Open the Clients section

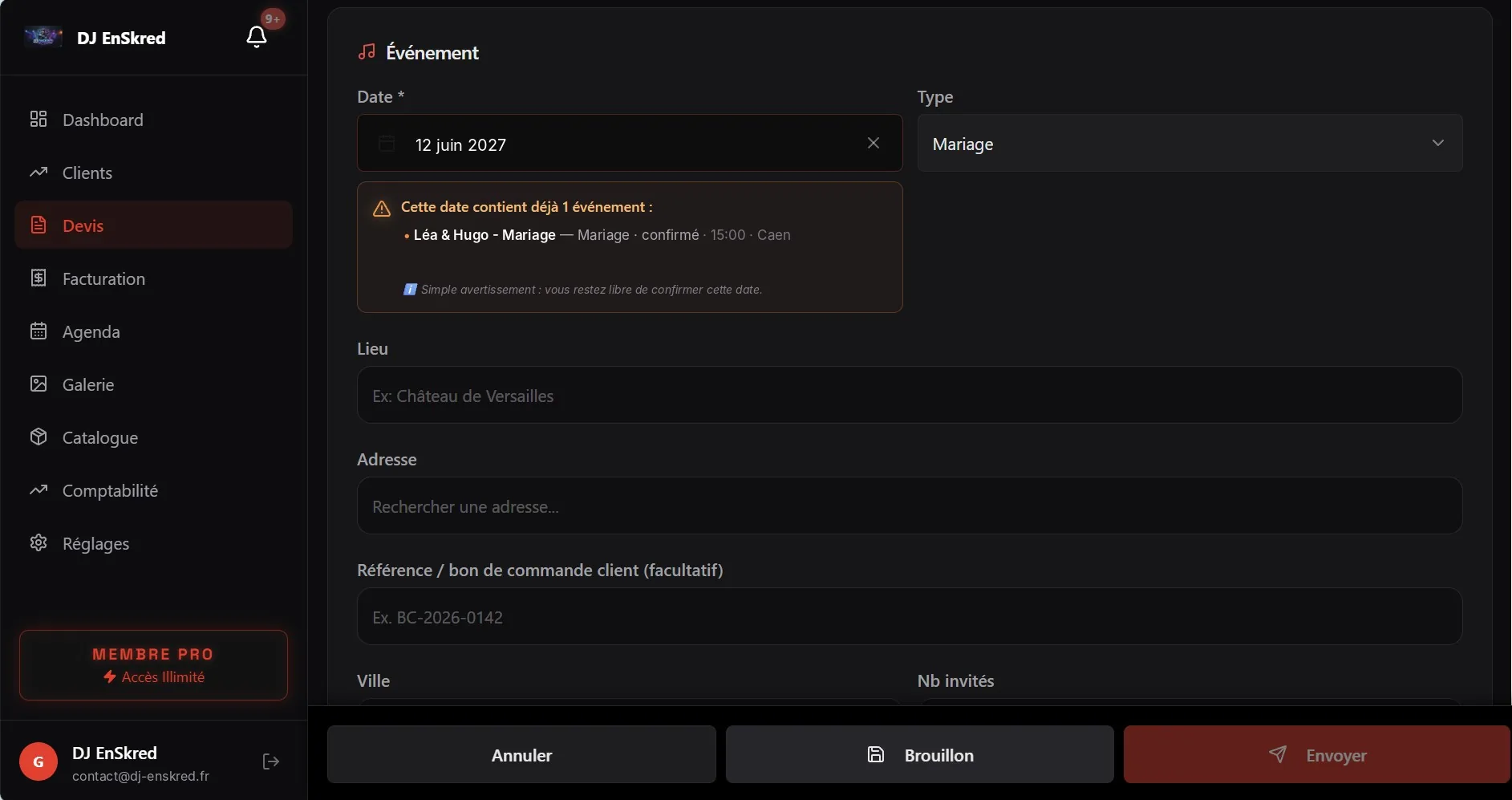tap(153, 173)
